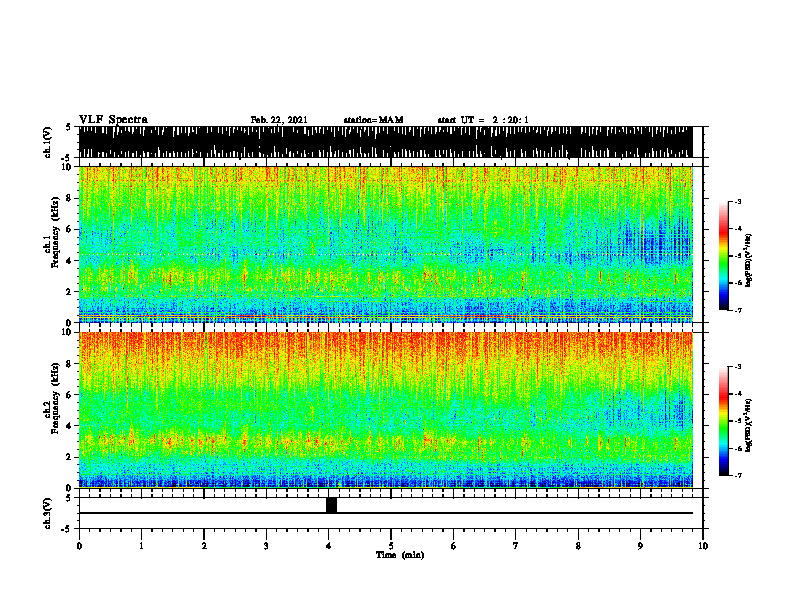The height and width of the screenshot is (612, 792).
Task: Click the ch.3 horizontal signal line
Action: click(x=385, y=513)
